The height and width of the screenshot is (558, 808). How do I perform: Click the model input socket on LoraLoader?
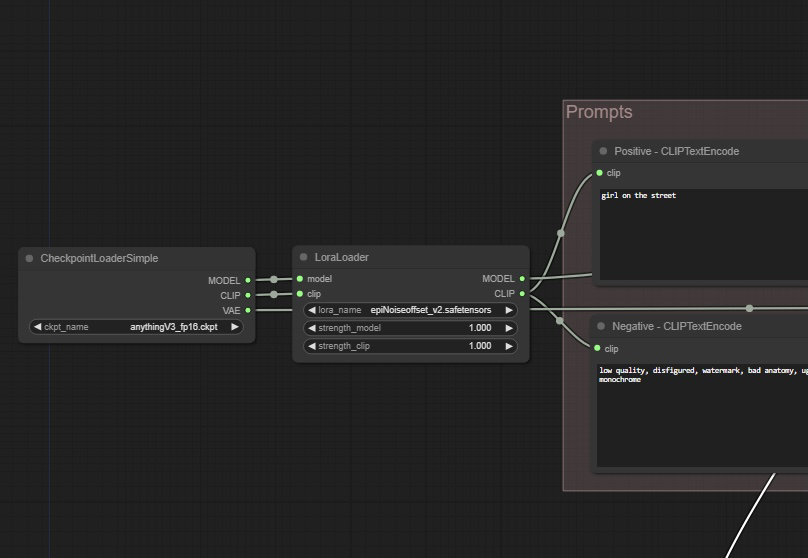click(x=300, y=279)
